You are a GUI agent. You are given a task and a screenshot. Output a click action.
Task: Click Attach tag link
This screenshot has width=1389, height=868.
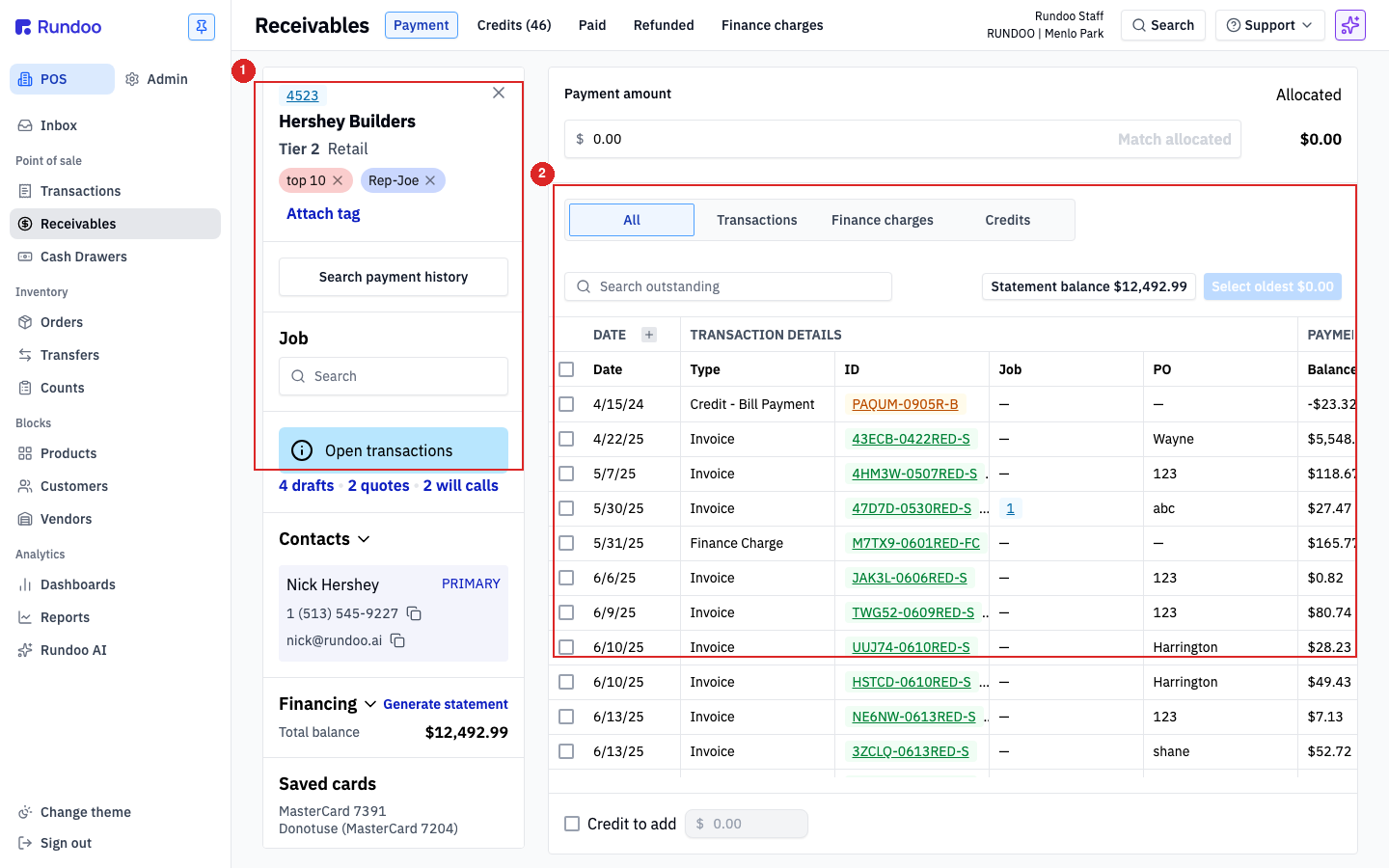323,214
